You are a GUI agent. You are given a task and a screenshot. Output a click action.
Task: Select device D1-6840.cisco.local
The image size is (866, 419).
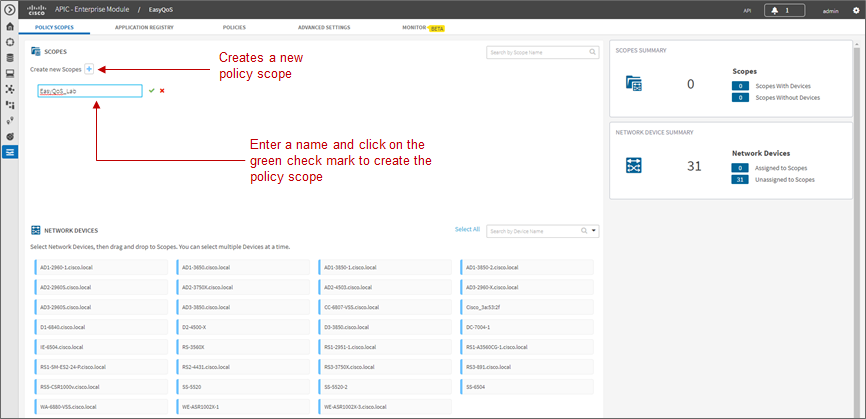tap(101, 327)
